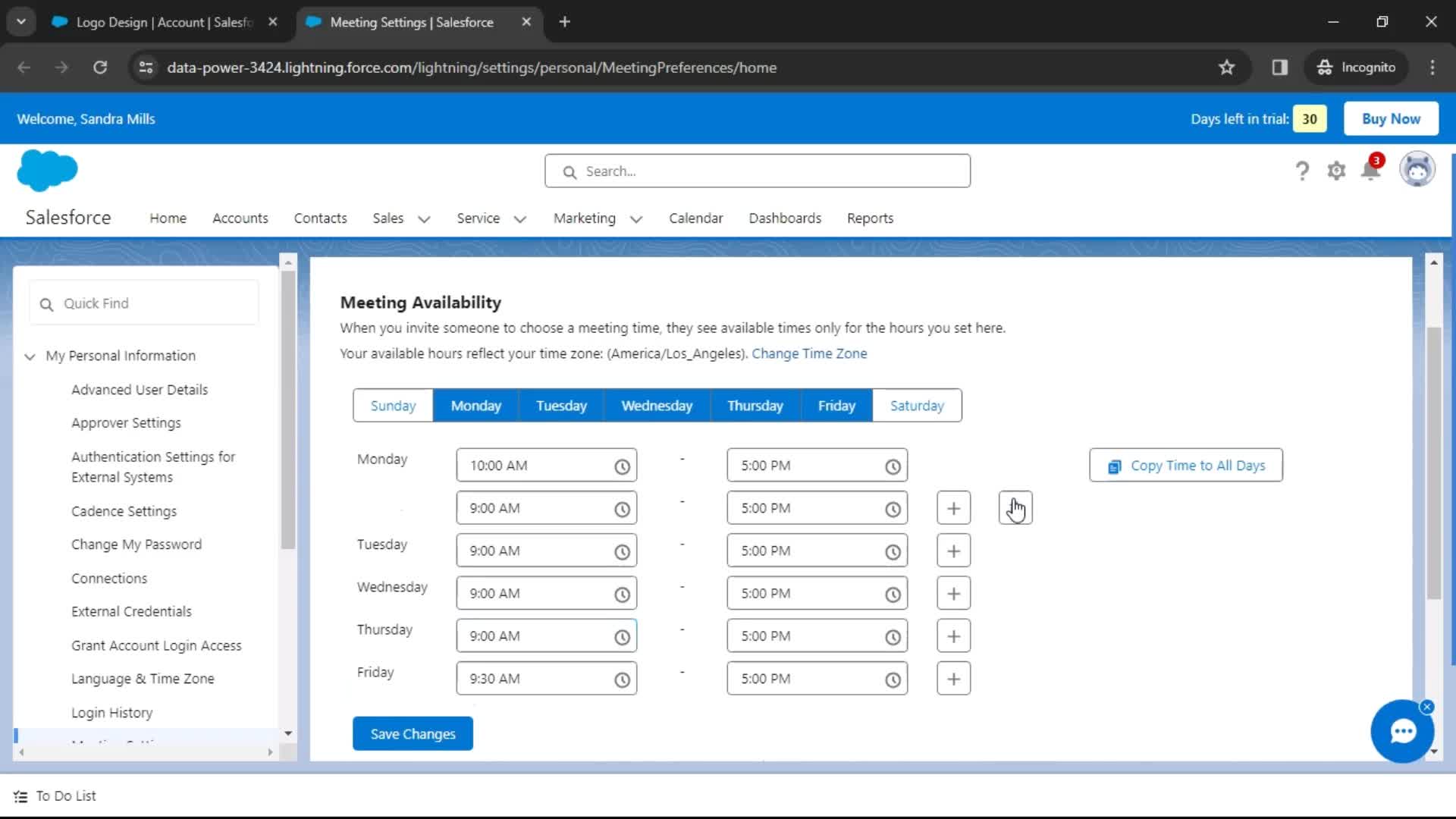Open Change My Password settings
This screenshot has height=819, width=1456.
click(136, 544)
